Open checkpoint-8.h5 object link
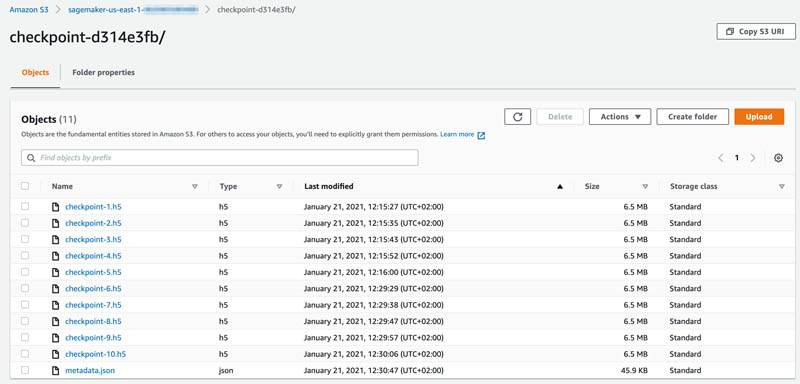The height and width of the screenshot is (384, 800). coord(93,321)
